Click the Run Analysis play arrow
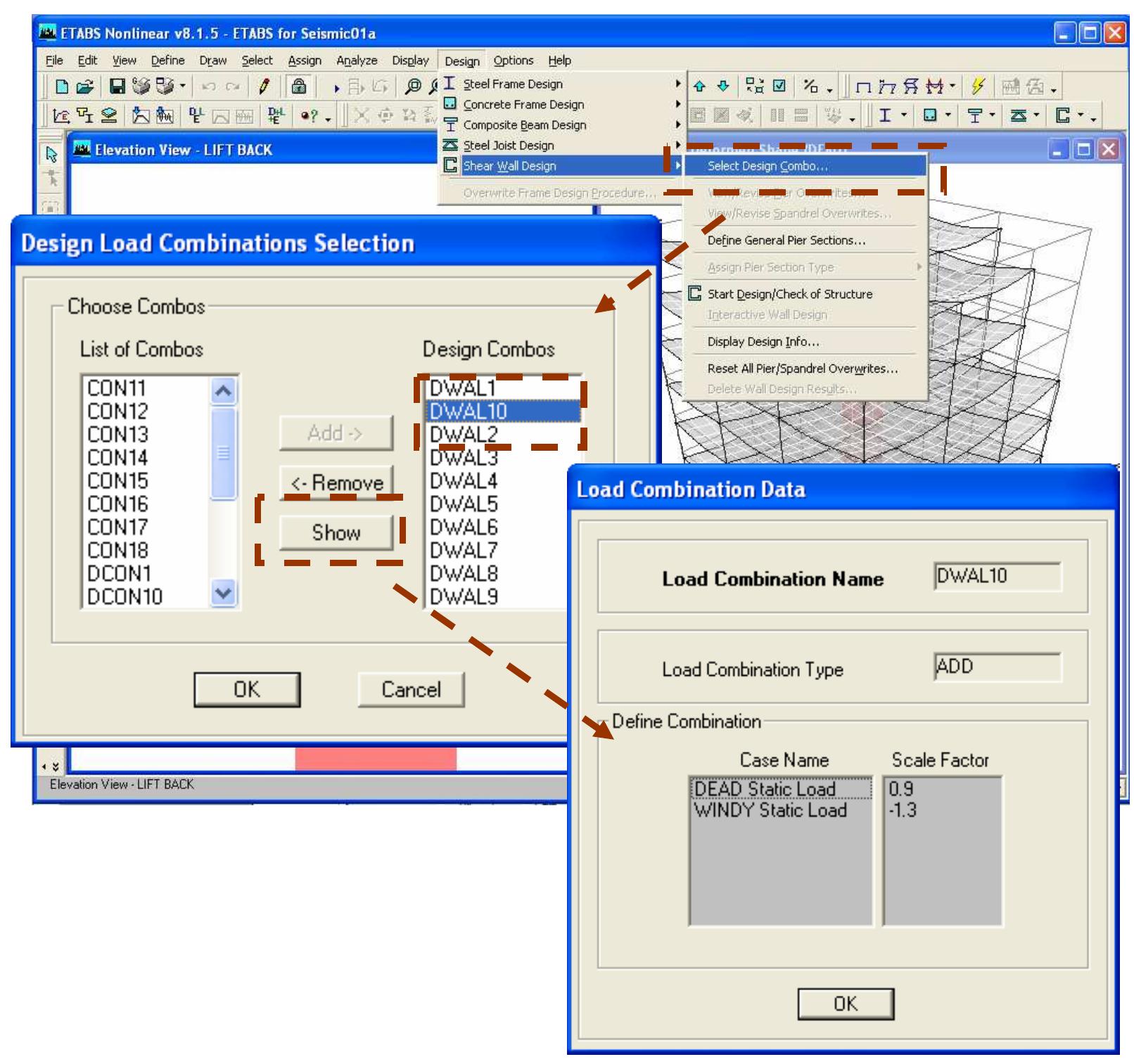1134x1064 pixels. click(336, 87)
